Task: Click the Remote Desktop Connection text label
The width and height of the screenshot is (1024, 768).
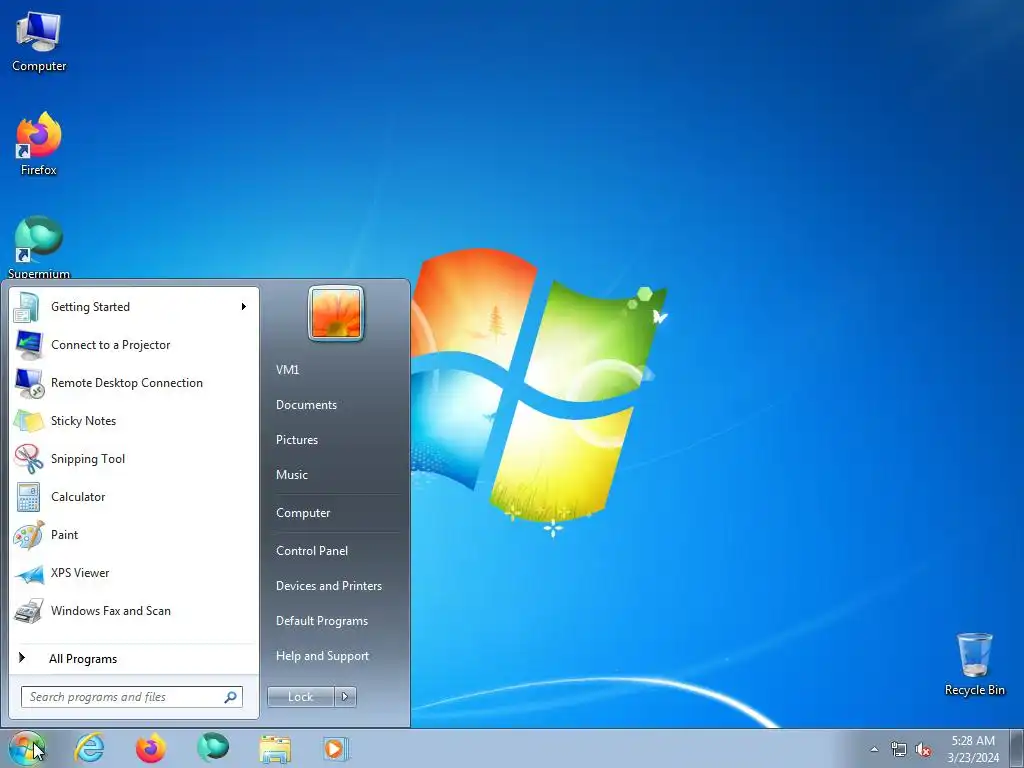Action: [127, 383]
